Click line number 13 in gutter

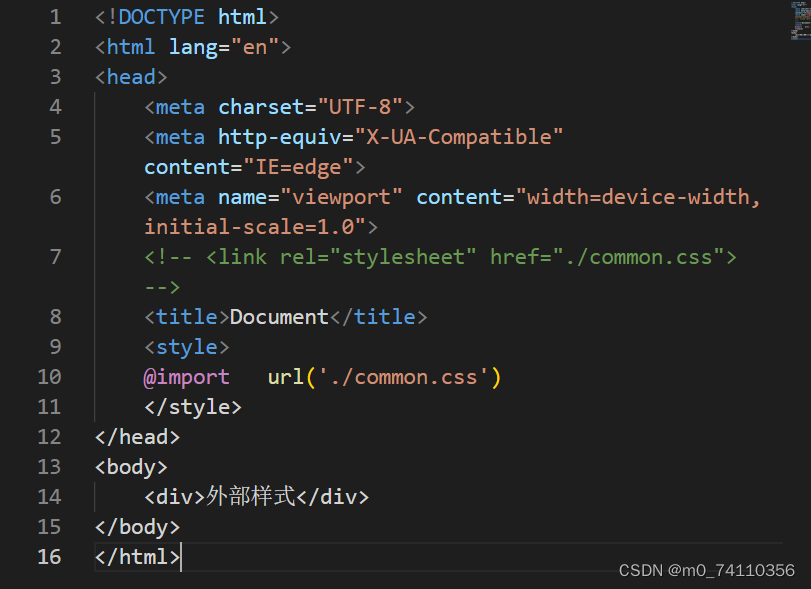click(x=50, y=467)
